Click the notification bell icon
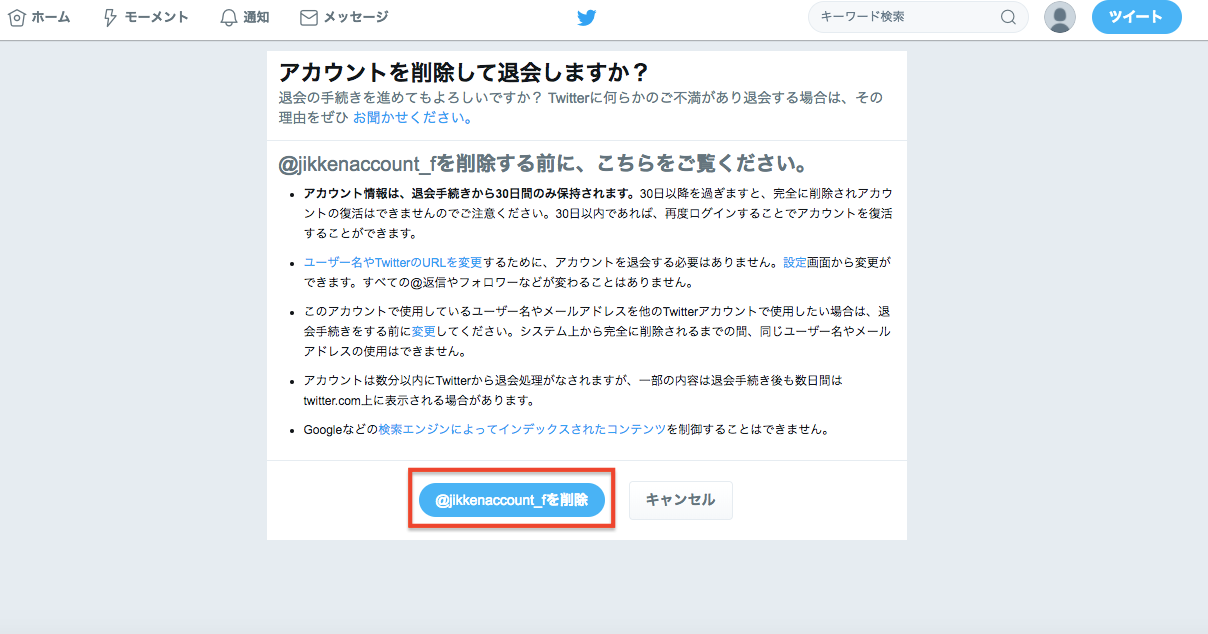 tap(229, 17)
